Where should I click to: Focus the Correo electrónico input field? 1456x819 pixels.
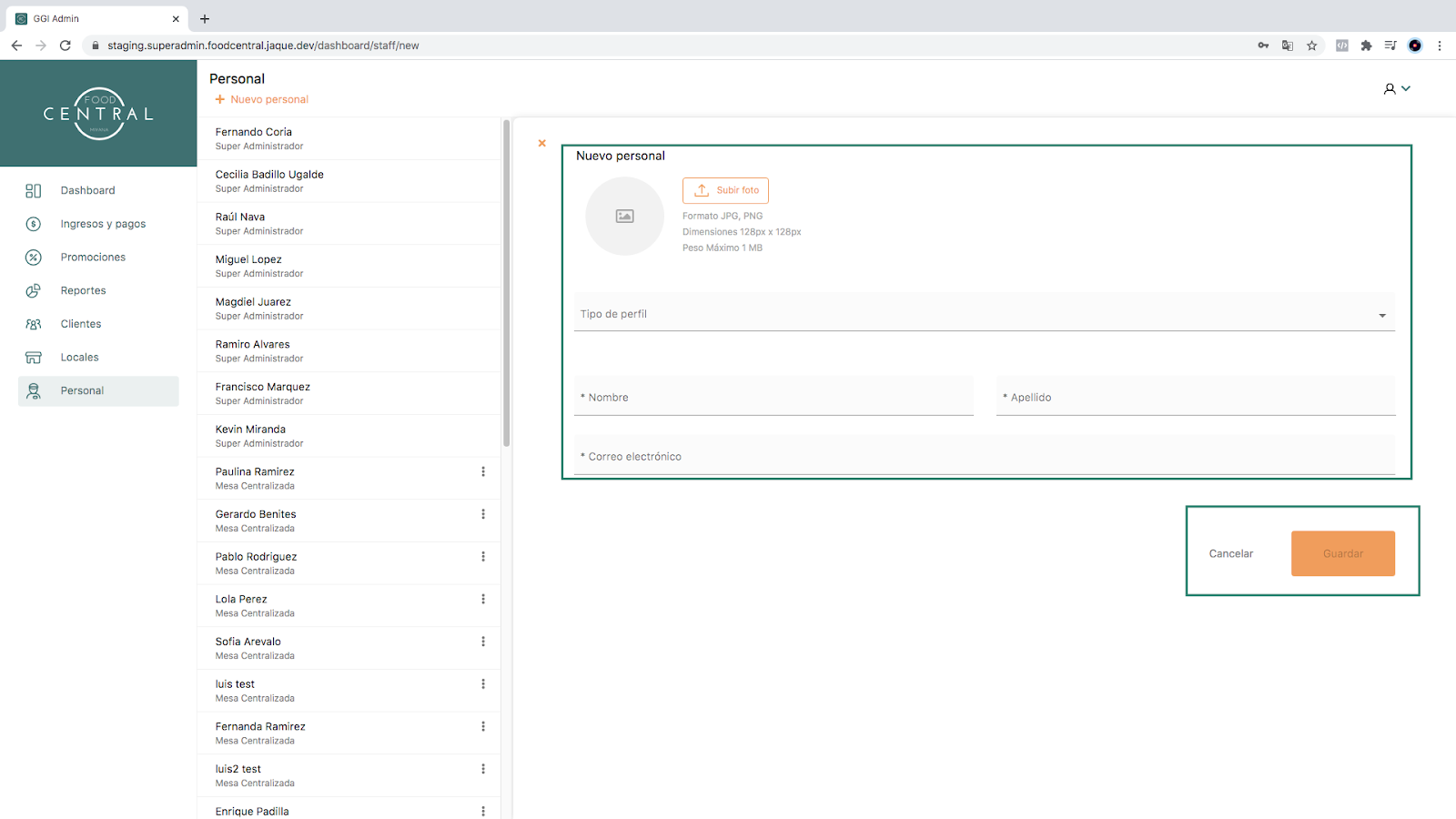pos(985,455)
